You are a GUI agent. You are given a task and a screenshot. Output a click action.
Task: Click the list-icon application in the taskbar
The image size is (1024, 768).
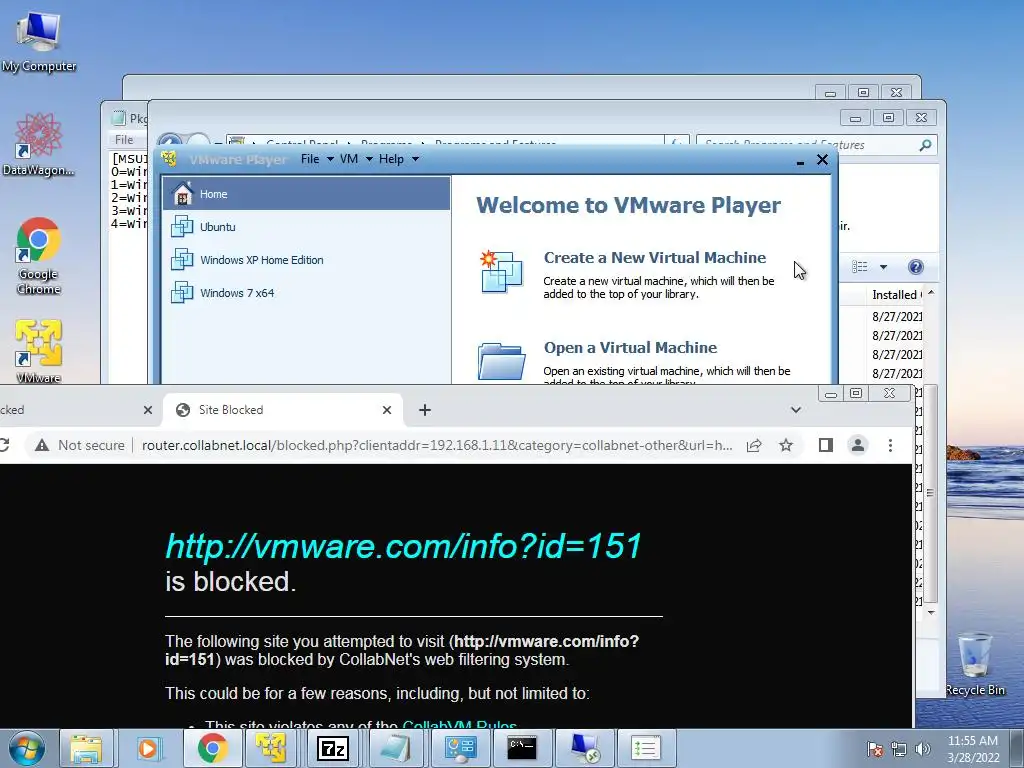(x=645, y=748)
